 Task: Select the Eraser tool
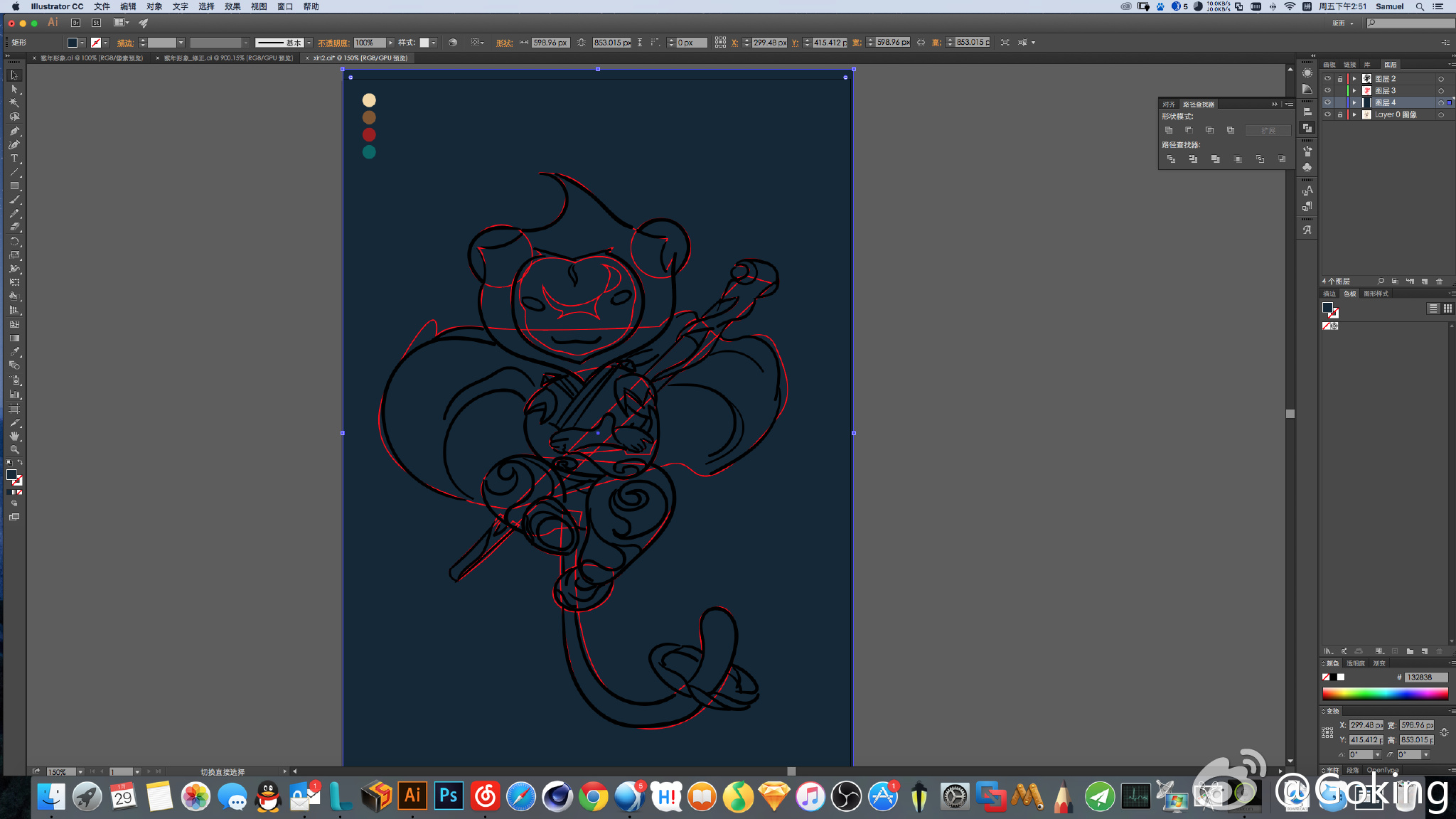pyautogui.click(x=14, y=227)
